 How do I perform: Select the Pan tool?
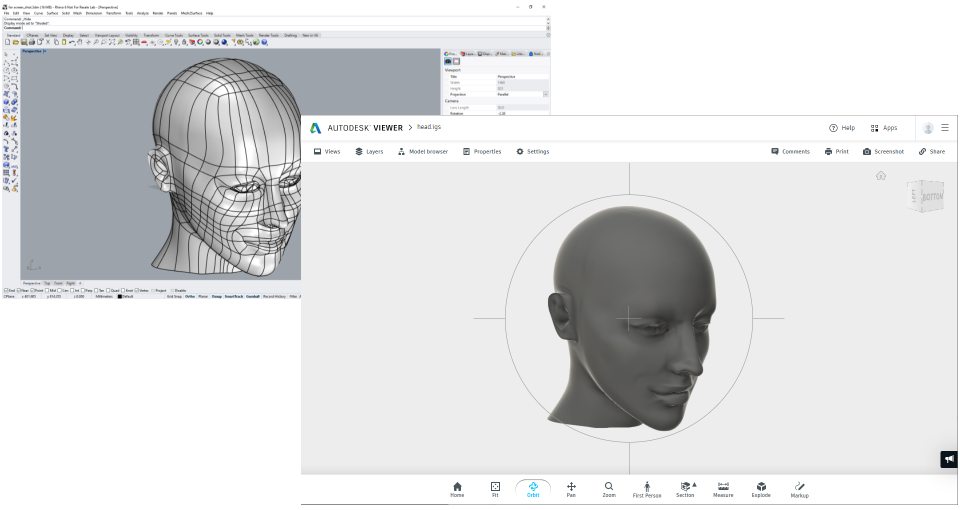571,488
